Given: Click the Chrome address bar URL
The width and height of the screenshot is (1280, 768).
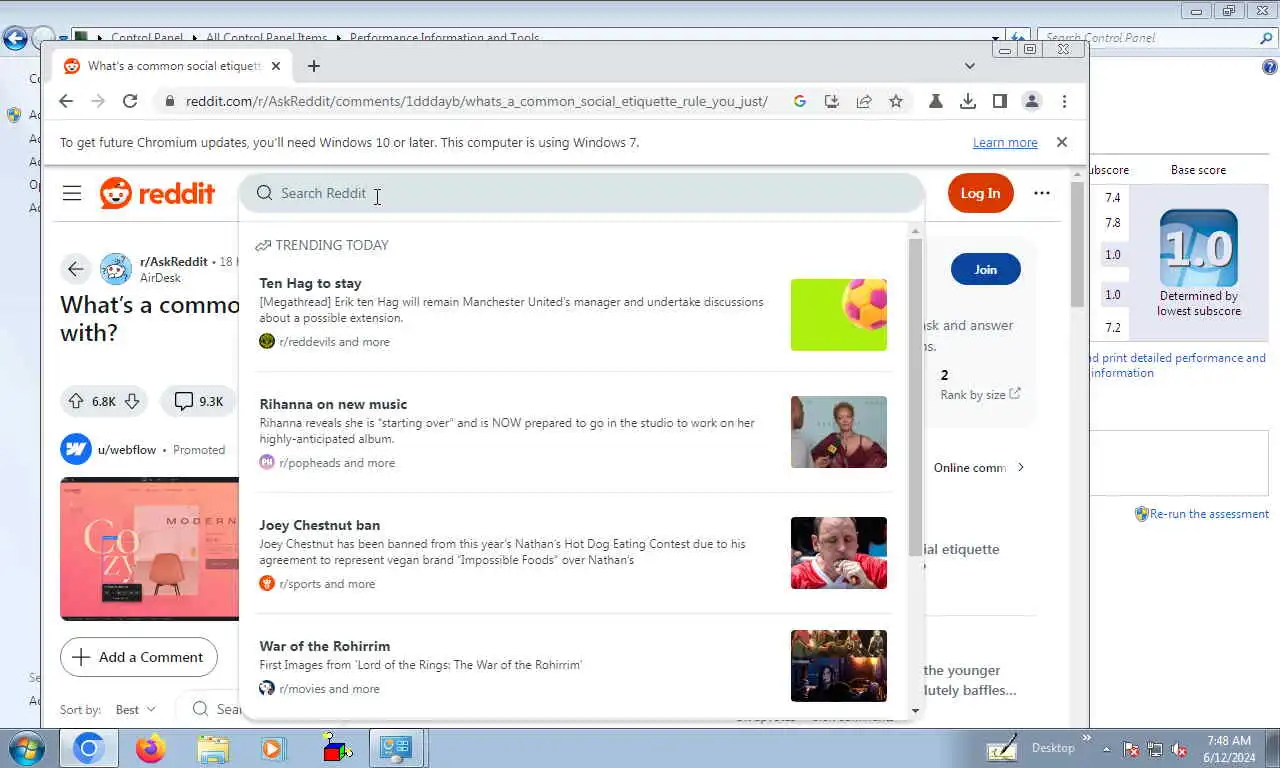Looking at the screenshot, I should [476, 101].
